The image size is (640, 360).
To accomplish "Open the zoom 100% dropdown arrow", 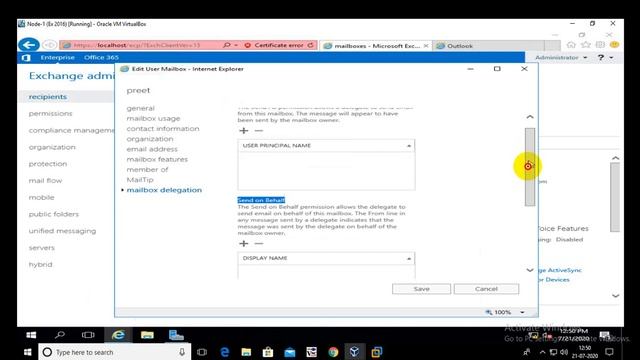I will (522, 312).
